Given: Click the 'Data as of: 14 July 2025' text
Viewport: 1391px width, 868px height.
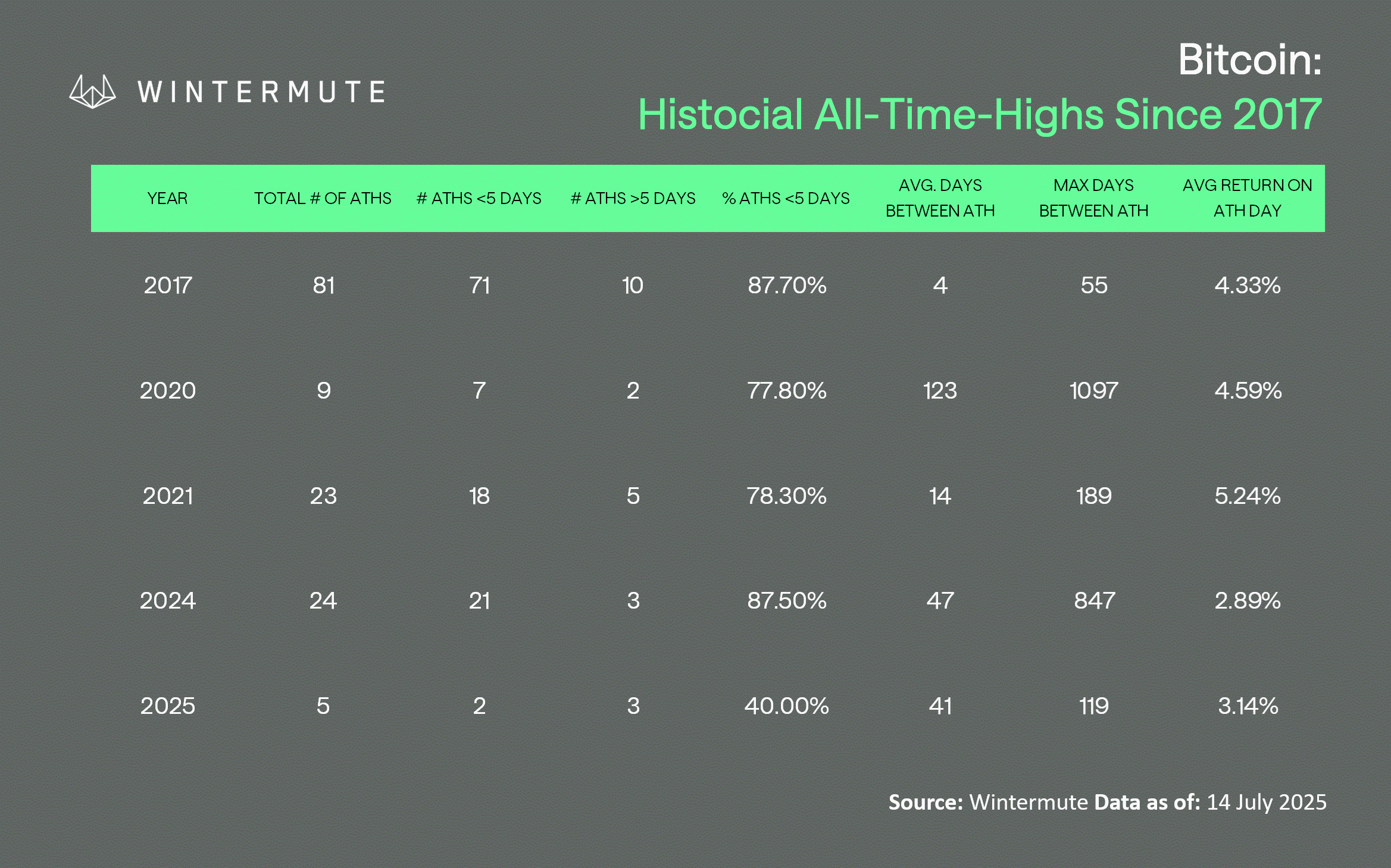Looking at the screenshot, I should (1211, 803).
